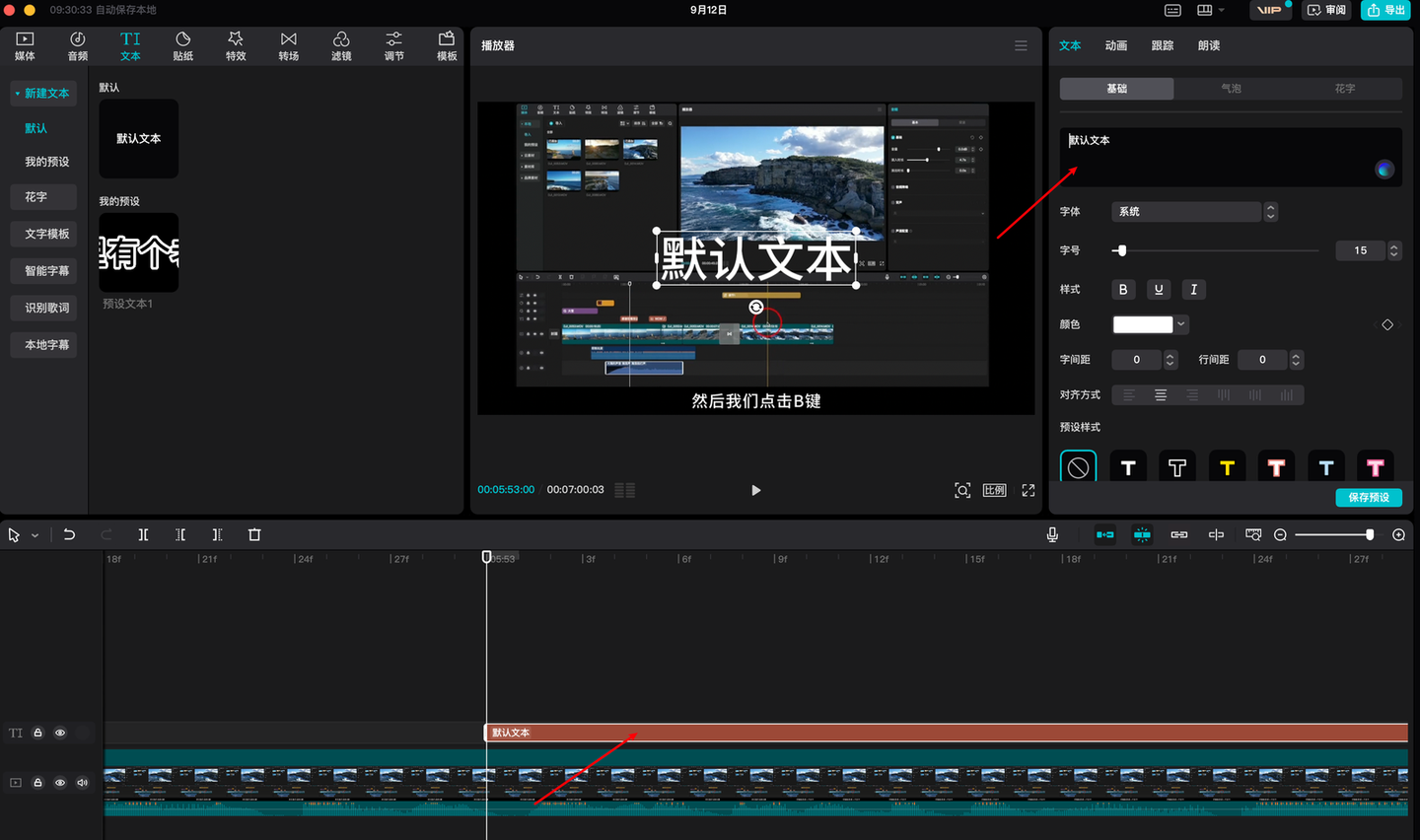Open the selection tool dropdown arrow

pos(35,535)
